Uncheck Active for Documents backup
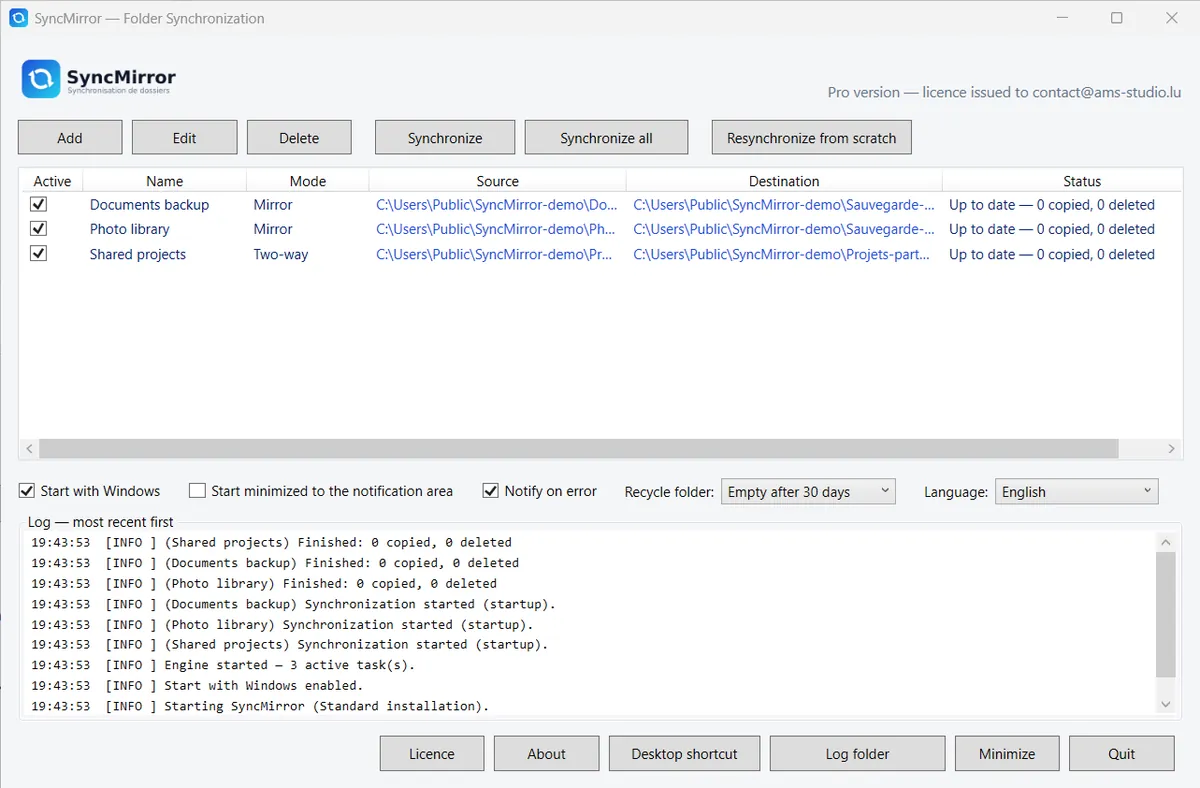The width and height of the screenshot is (1200, 788). coord(39,204)
